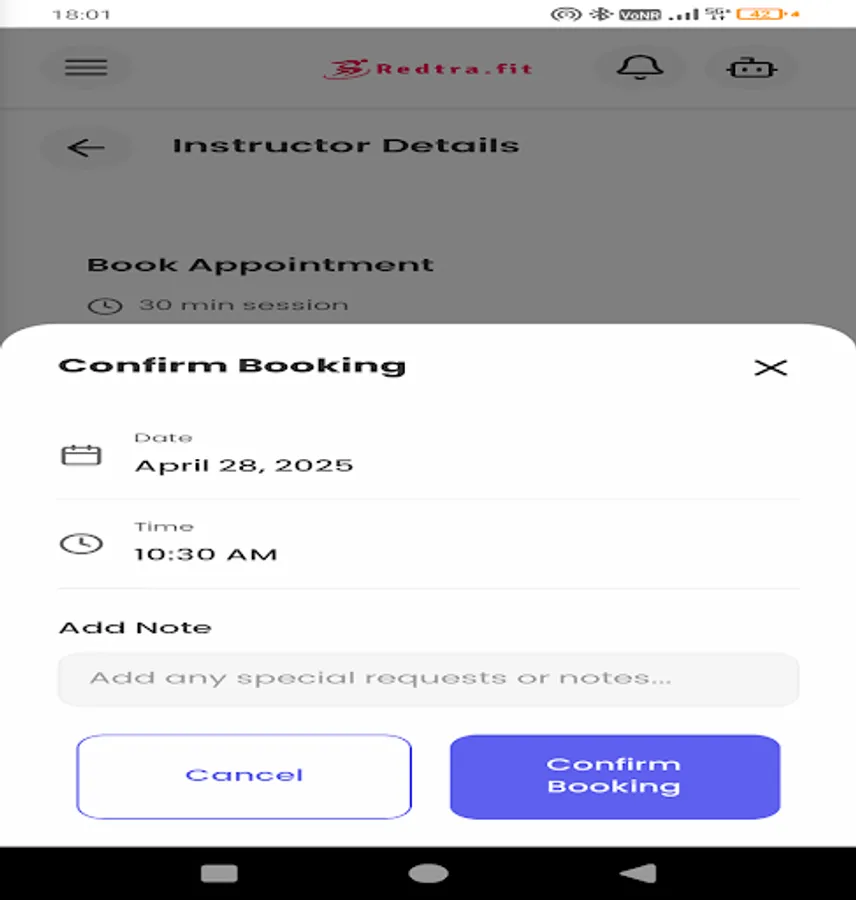Screen dimensions: 856x900
Task: Select the April 28, 2025 date
Action: [244, 465]
